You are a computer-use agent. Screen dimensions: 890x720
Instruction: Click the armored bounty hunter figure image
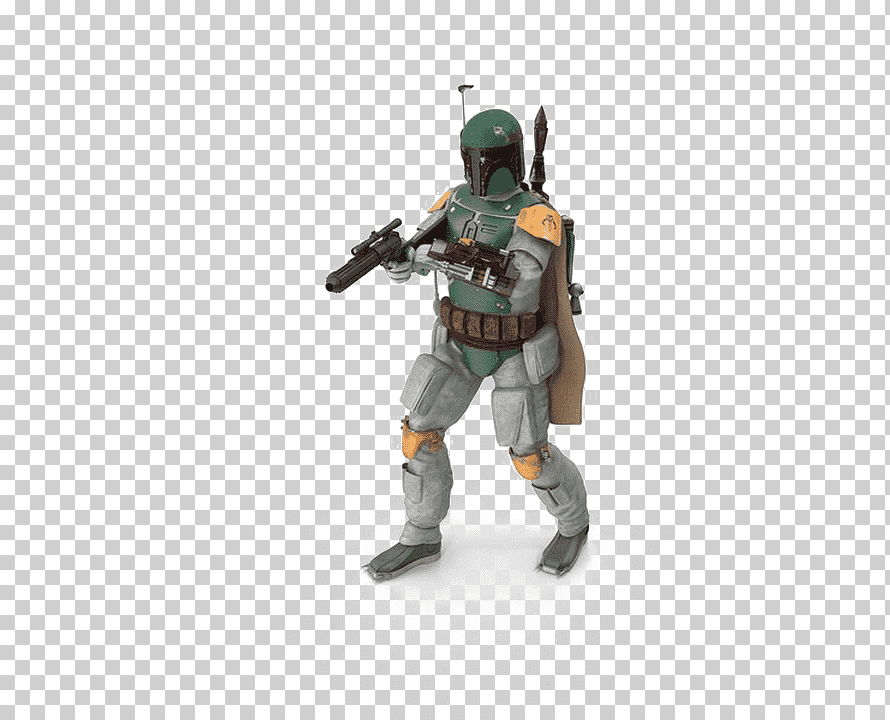(457, 332)
